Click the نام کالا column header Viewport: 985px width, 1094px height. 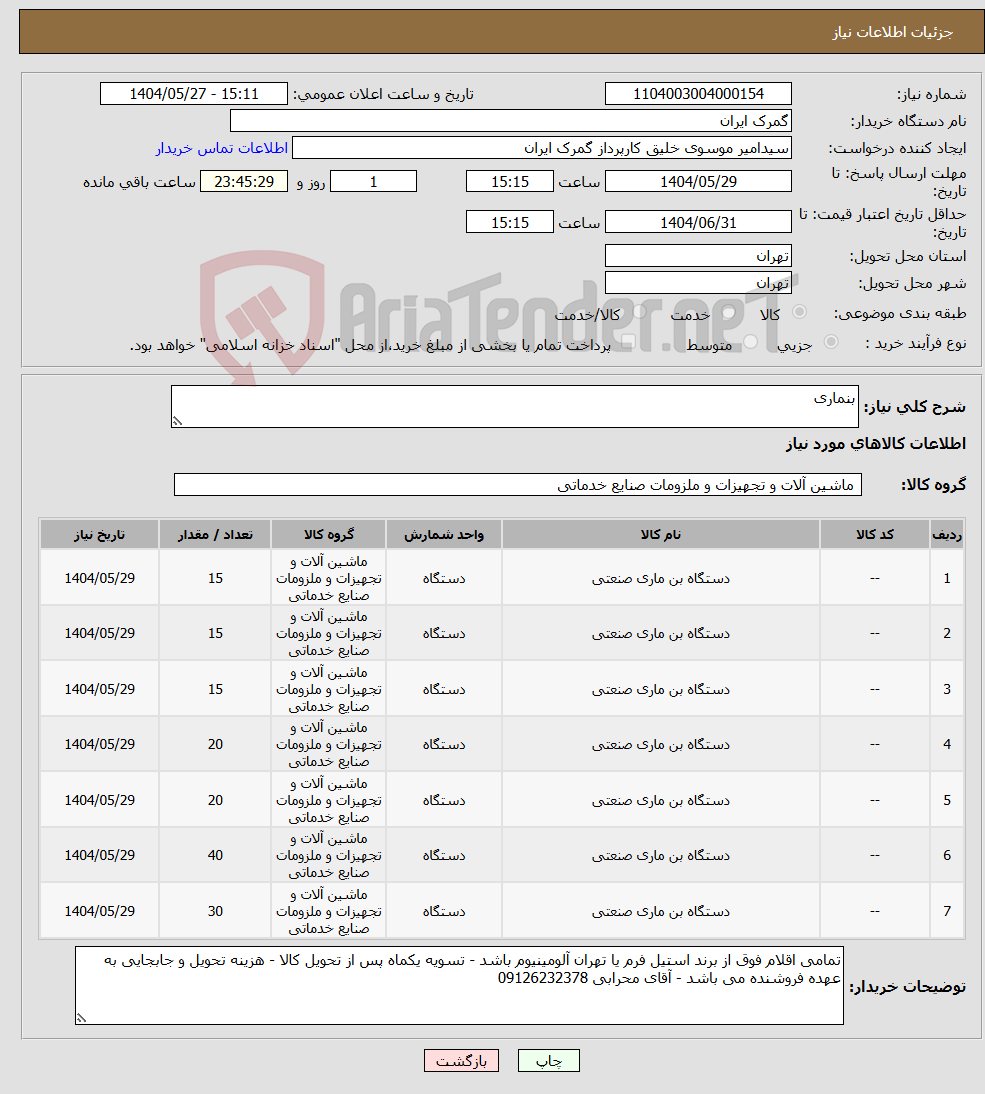[x=661, y=534]
